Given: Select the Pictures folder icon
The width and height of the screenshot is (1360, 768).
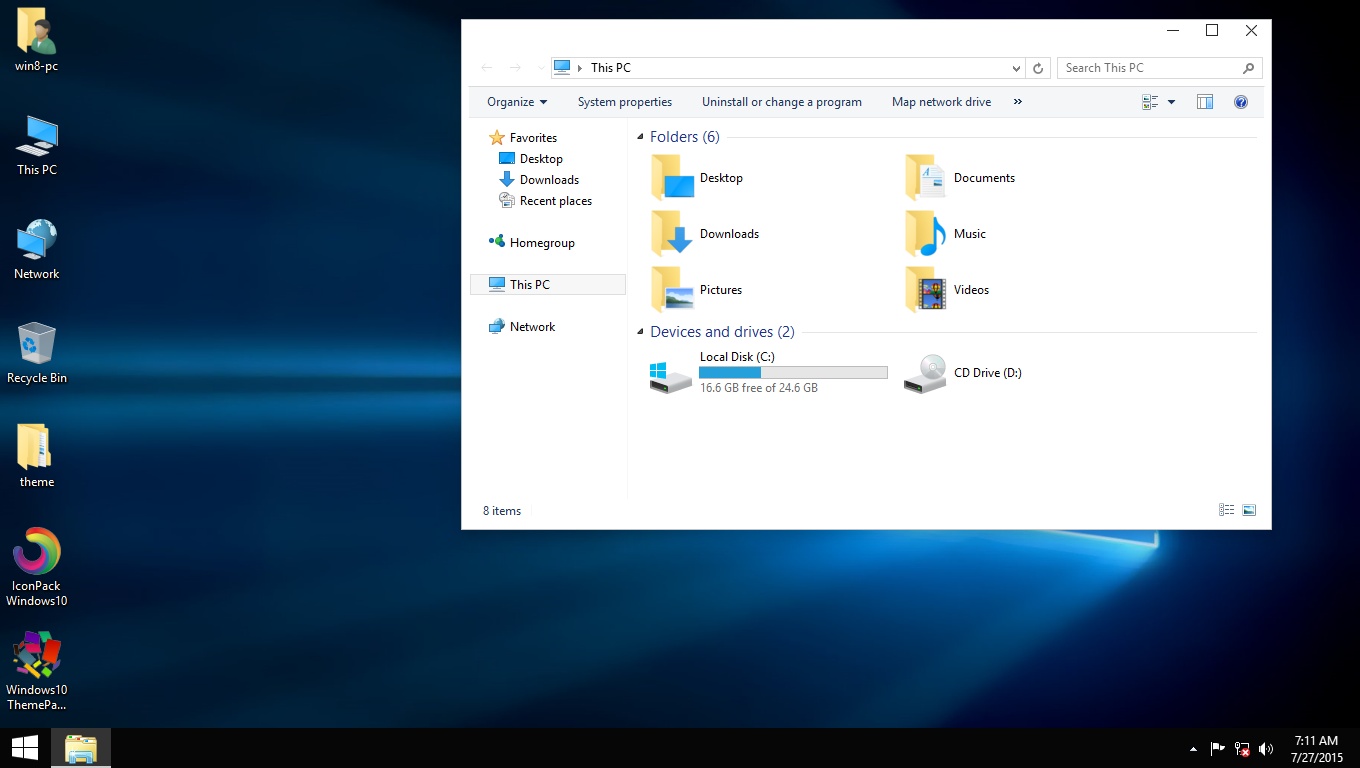Looking at the screenshot, I should (671, 289).
